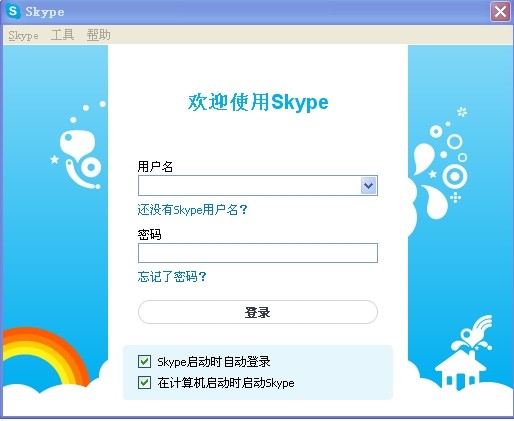Toggle Skype启动时自动登录 checkbox
Screen dimensions: 514x421
[144, 361]
